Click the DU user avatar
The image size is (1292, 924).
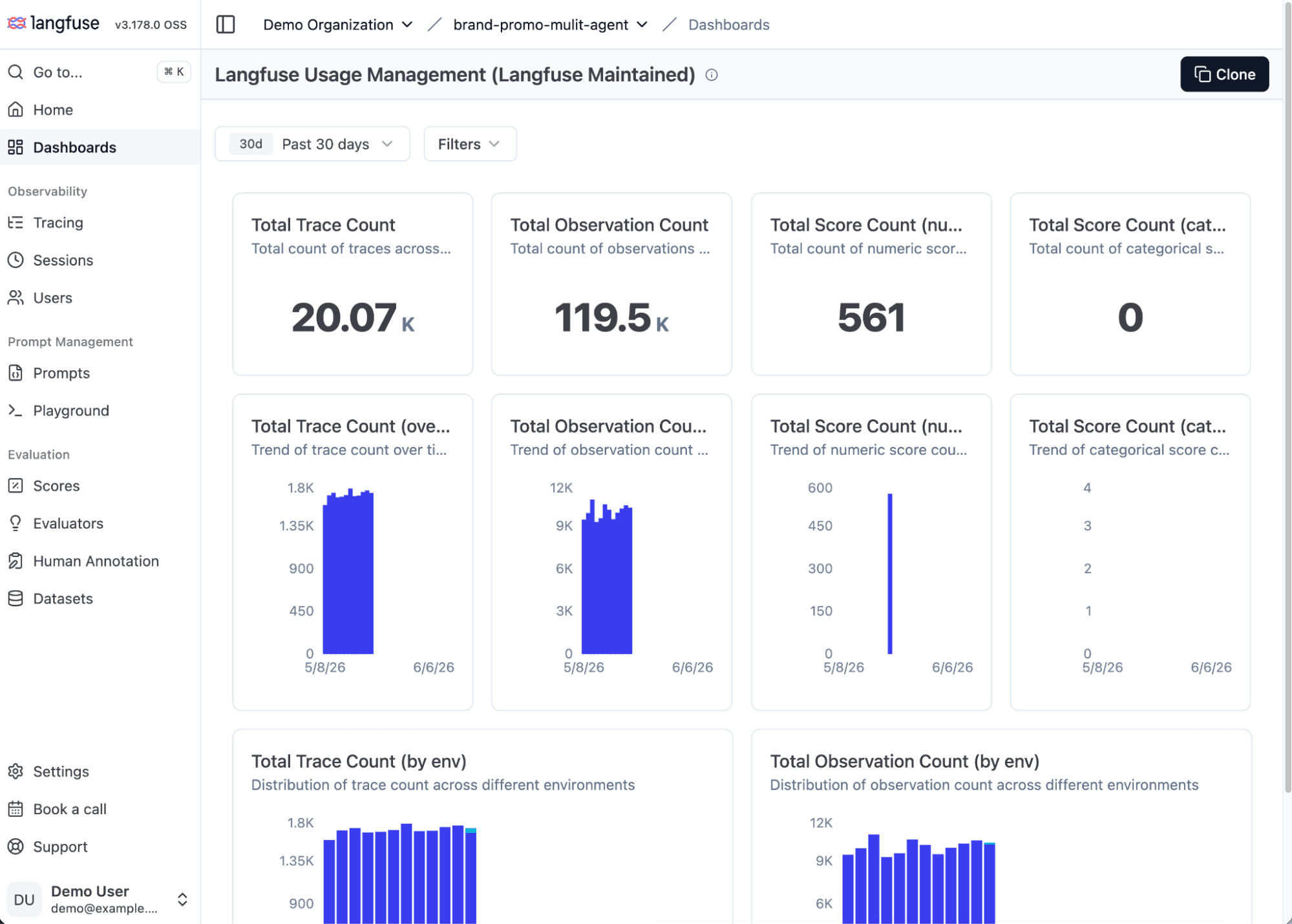point(24,899)
